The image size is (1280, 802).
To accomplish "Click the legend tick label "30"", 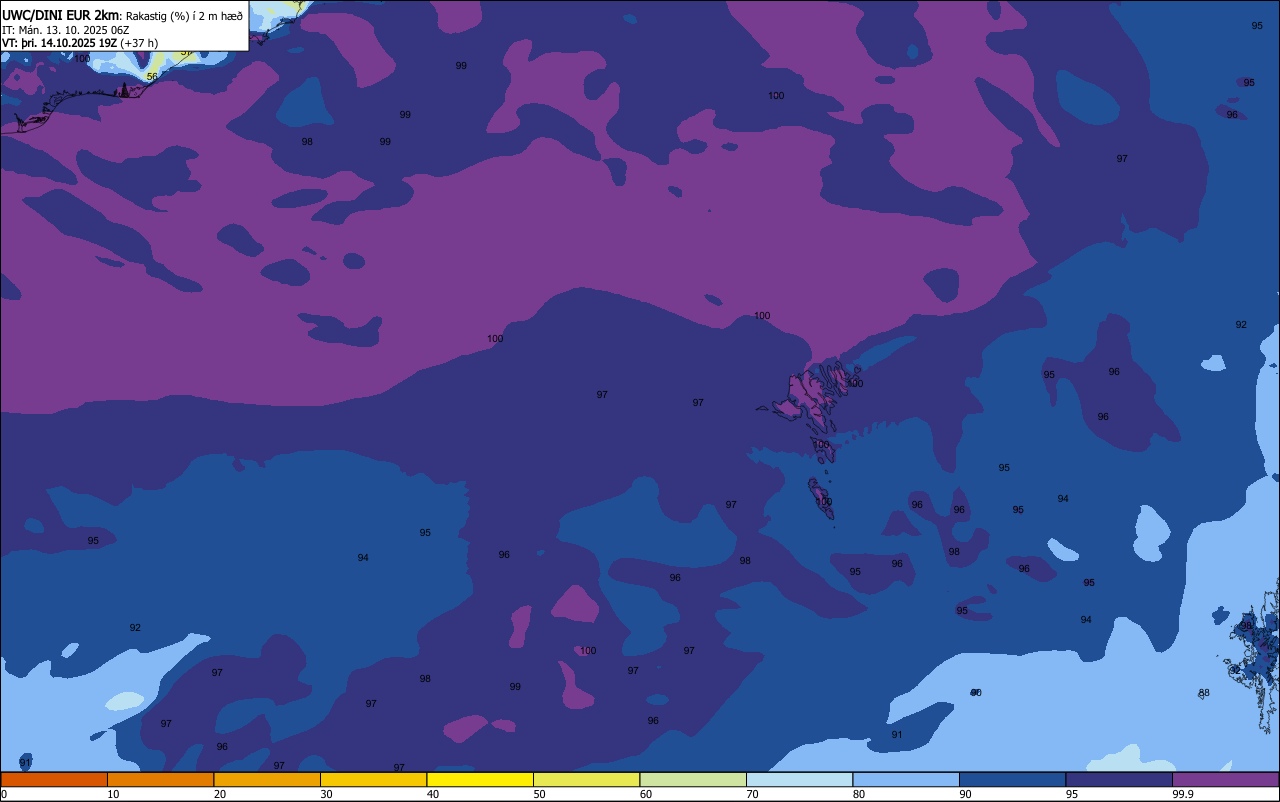I will pyautogui.click(x=326, y=794).
